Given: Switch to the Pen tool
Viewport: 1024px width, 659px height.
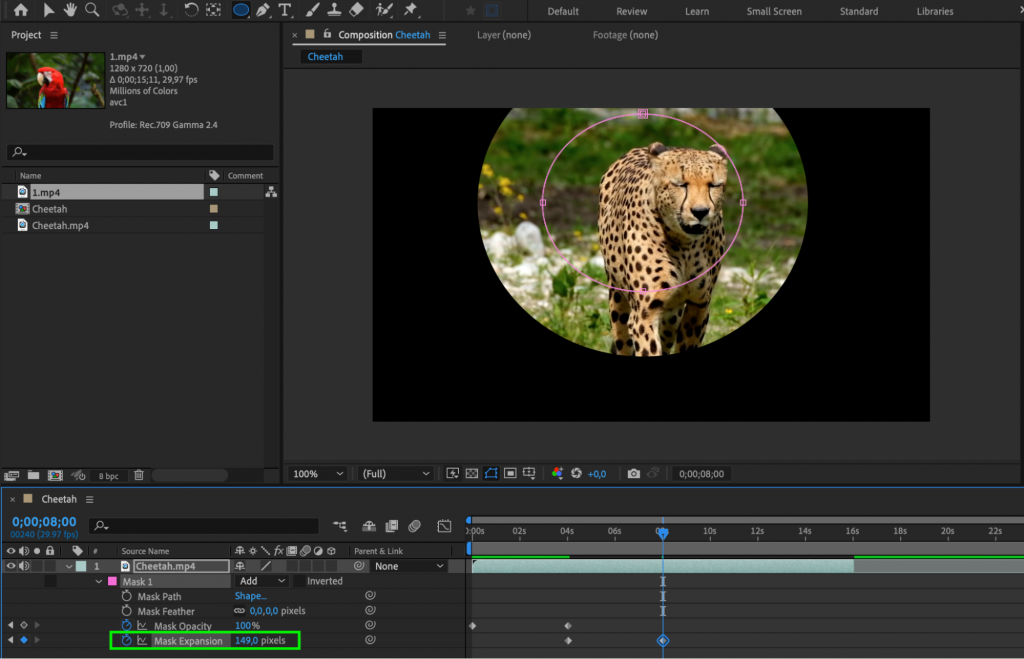Looking at the screenshot, I should (262, 11).
